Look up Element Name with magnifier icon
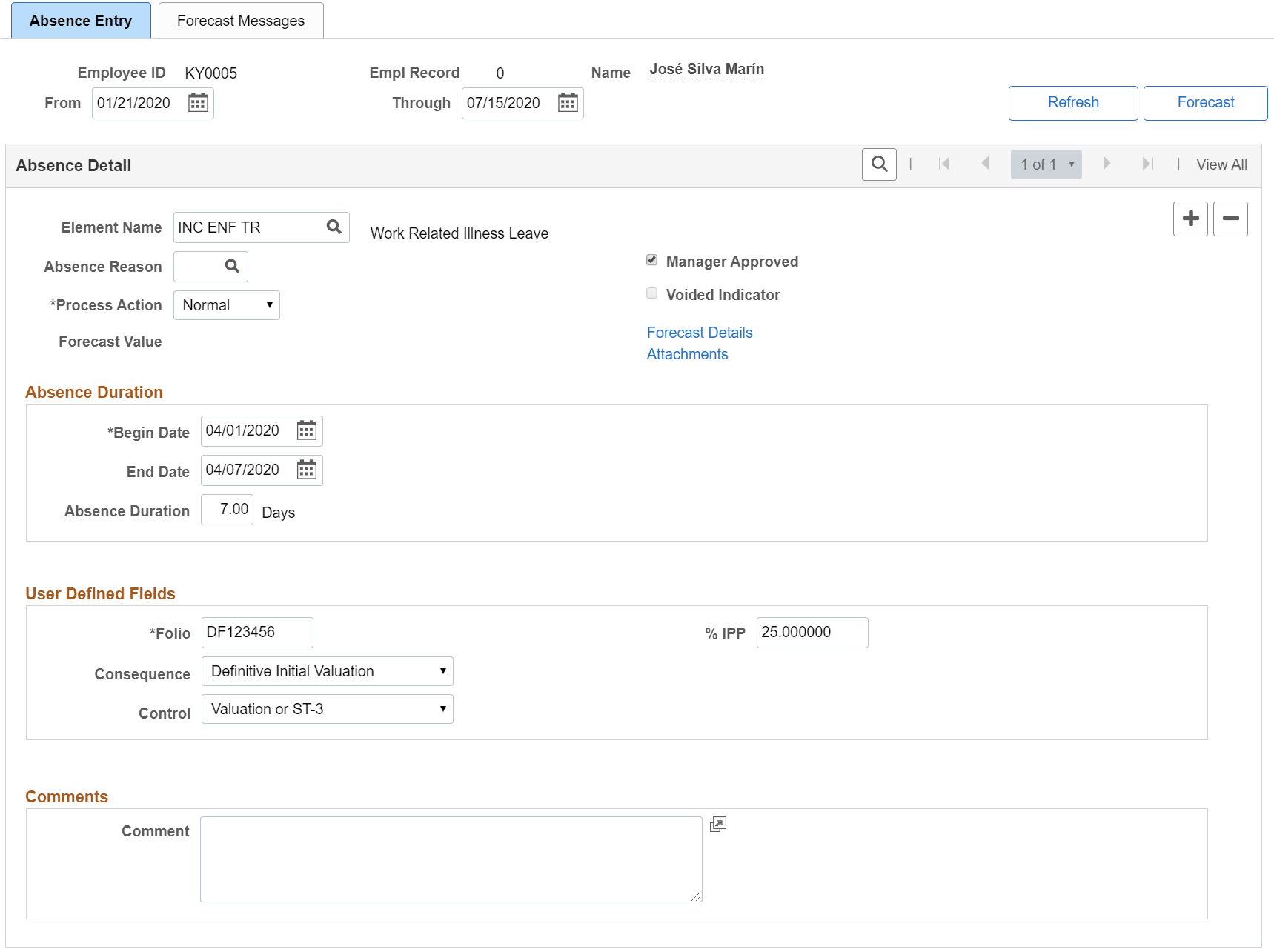Screen dimensions: 1274x952 334,227
